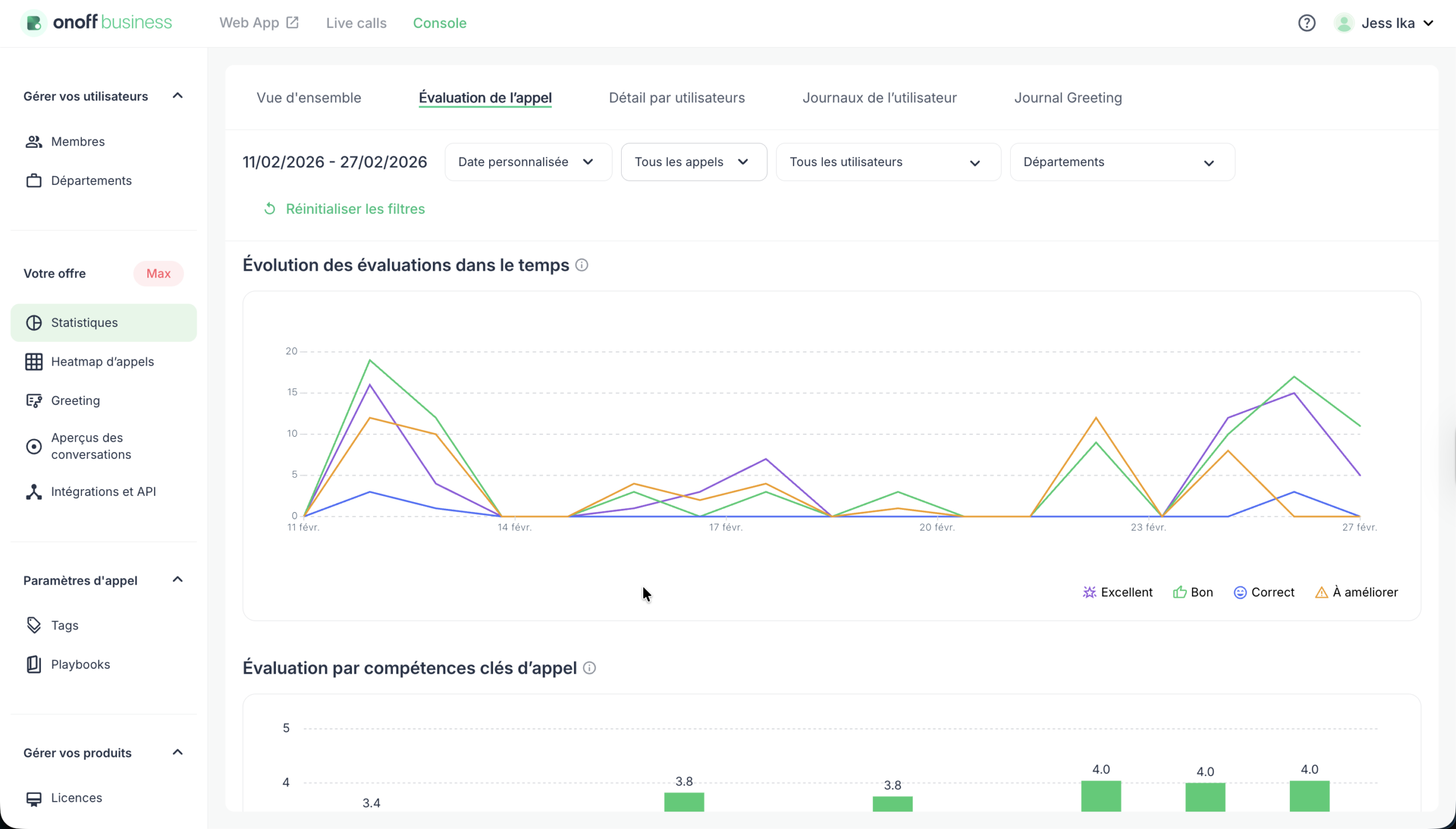The width and height of the screenshot is (1456, 829).
Task: Collapse the Gérer vos utilisateurs section
Action: point(177,96)
